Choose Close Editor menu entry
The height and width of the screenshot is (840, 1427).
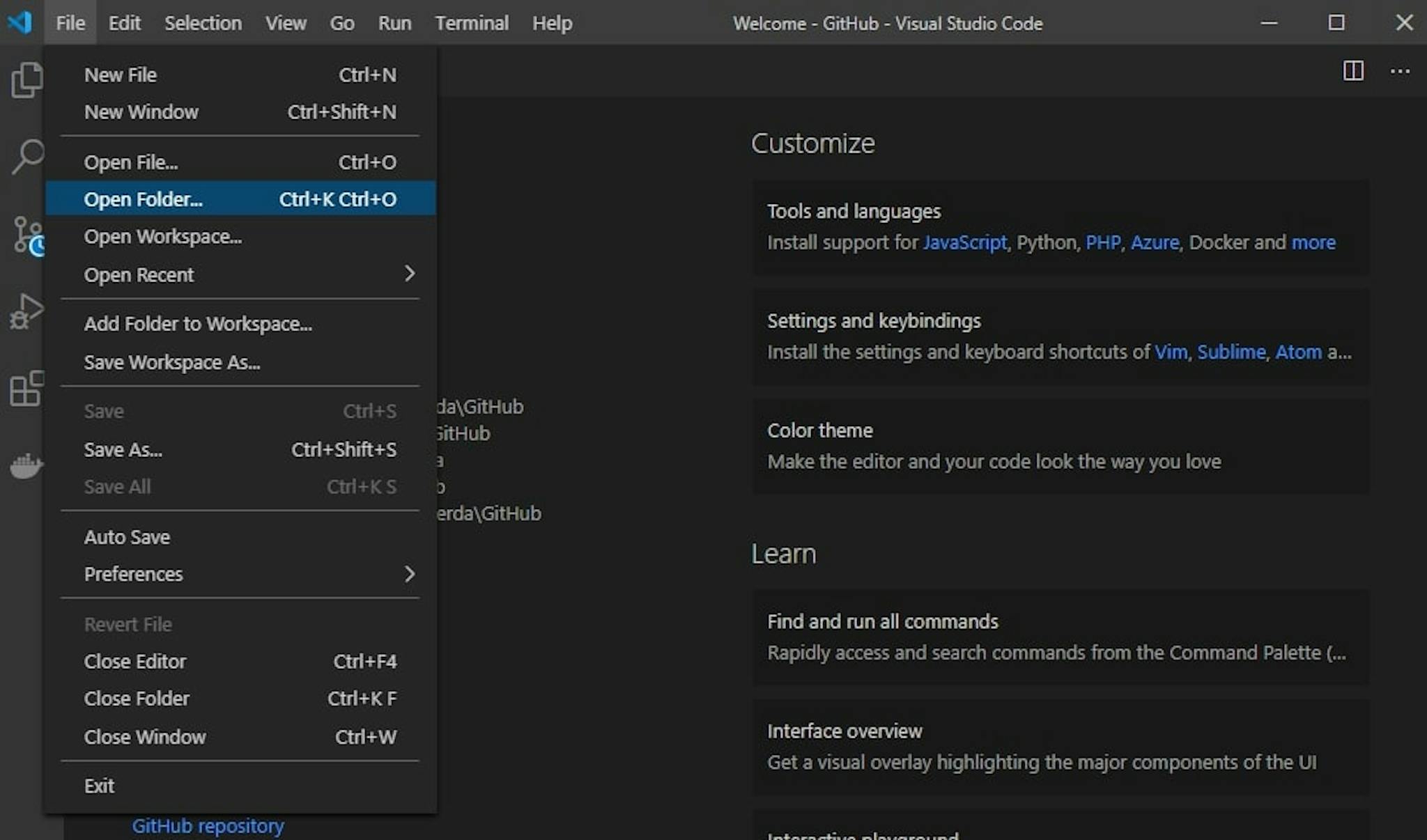240,661
